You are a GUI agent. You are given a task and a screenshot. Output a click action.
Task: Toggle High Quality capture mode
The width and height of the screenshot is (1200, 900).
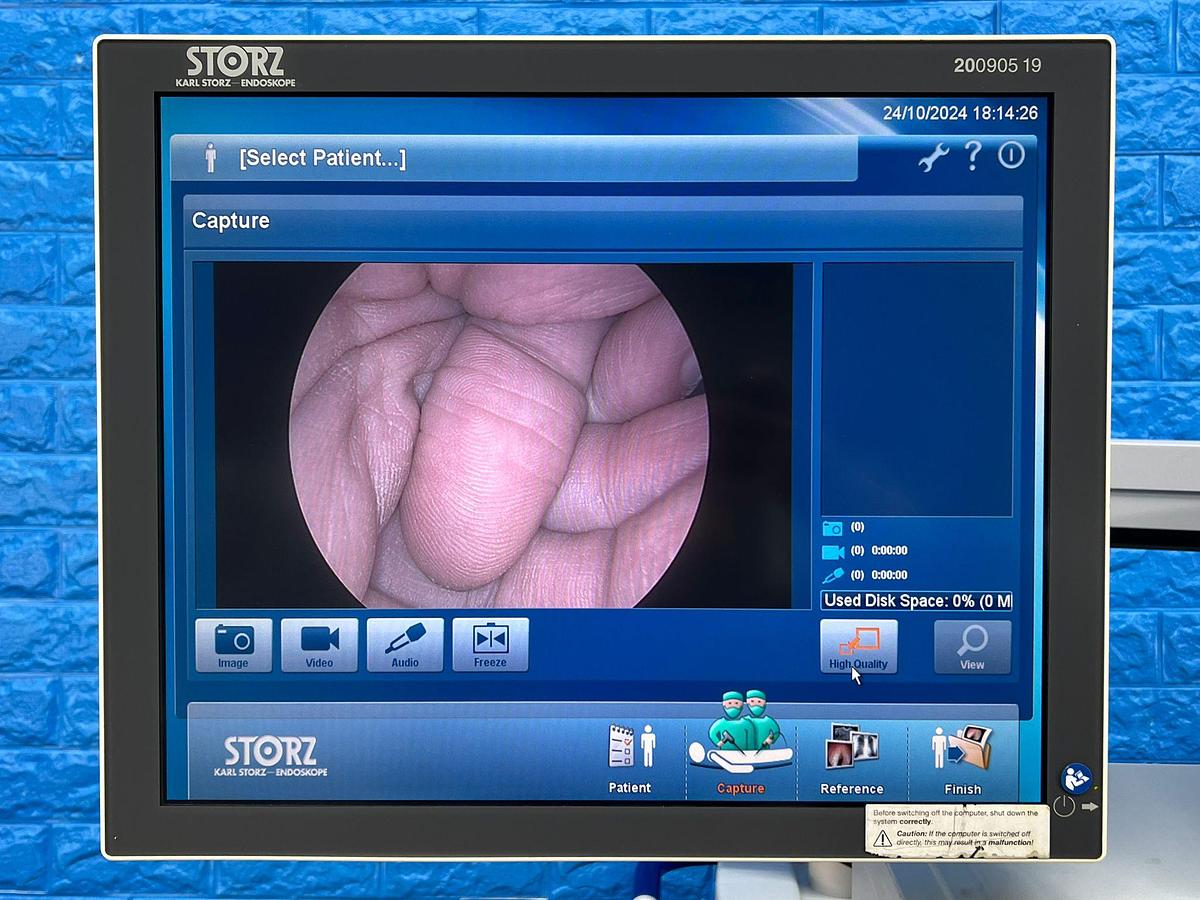pyautogui.click(x=858, y=645)
